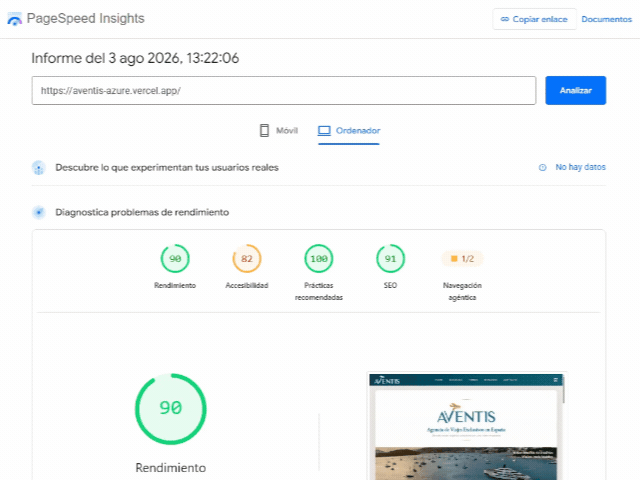Click heading Diagnostica problemas de rendimiento
This screenshot has width=640, height=480.
pyautogui.click(x=142, y=212)
